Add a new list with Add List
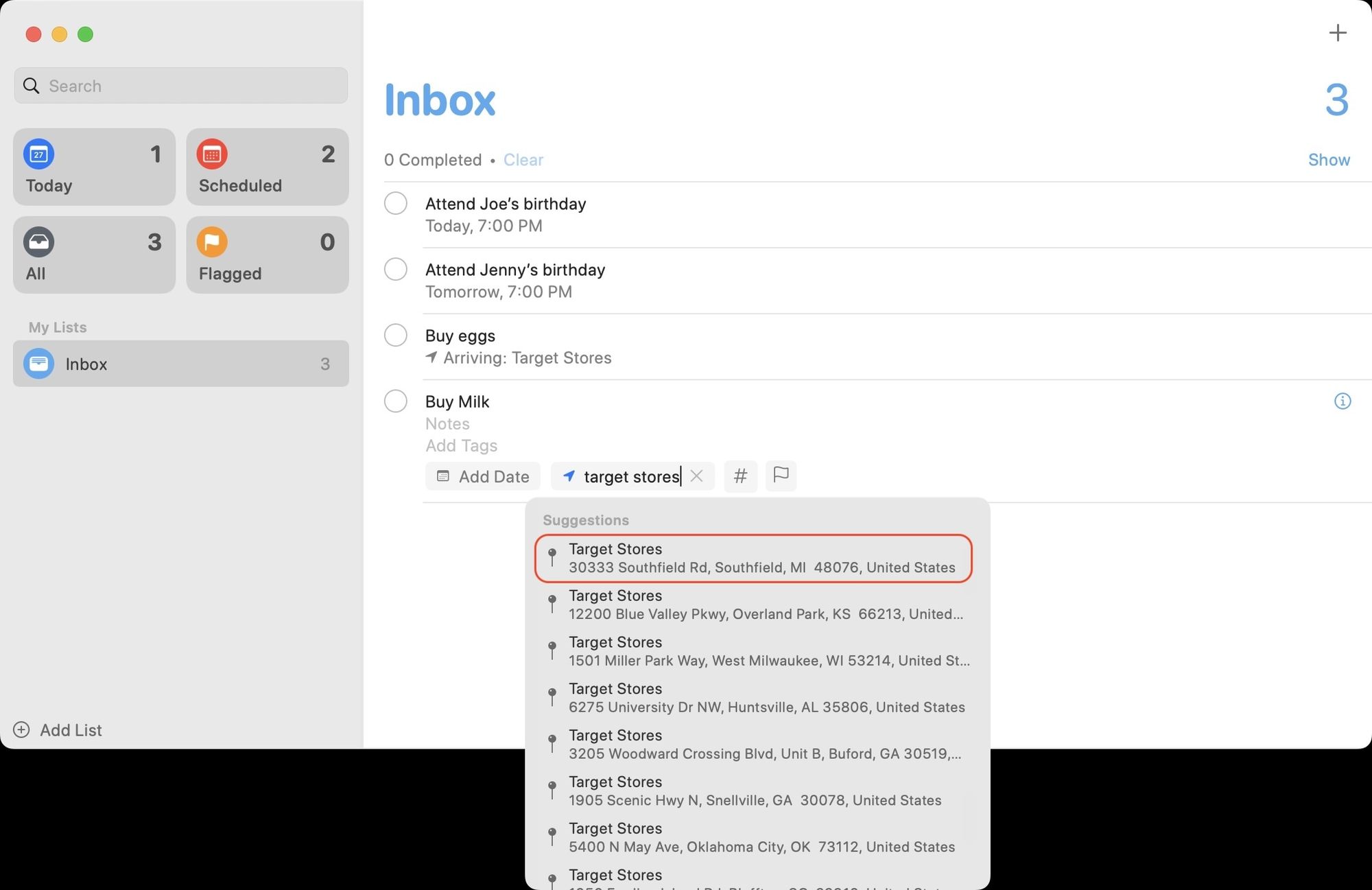This screenshot has width=1372, height=890. pos(71,729)
